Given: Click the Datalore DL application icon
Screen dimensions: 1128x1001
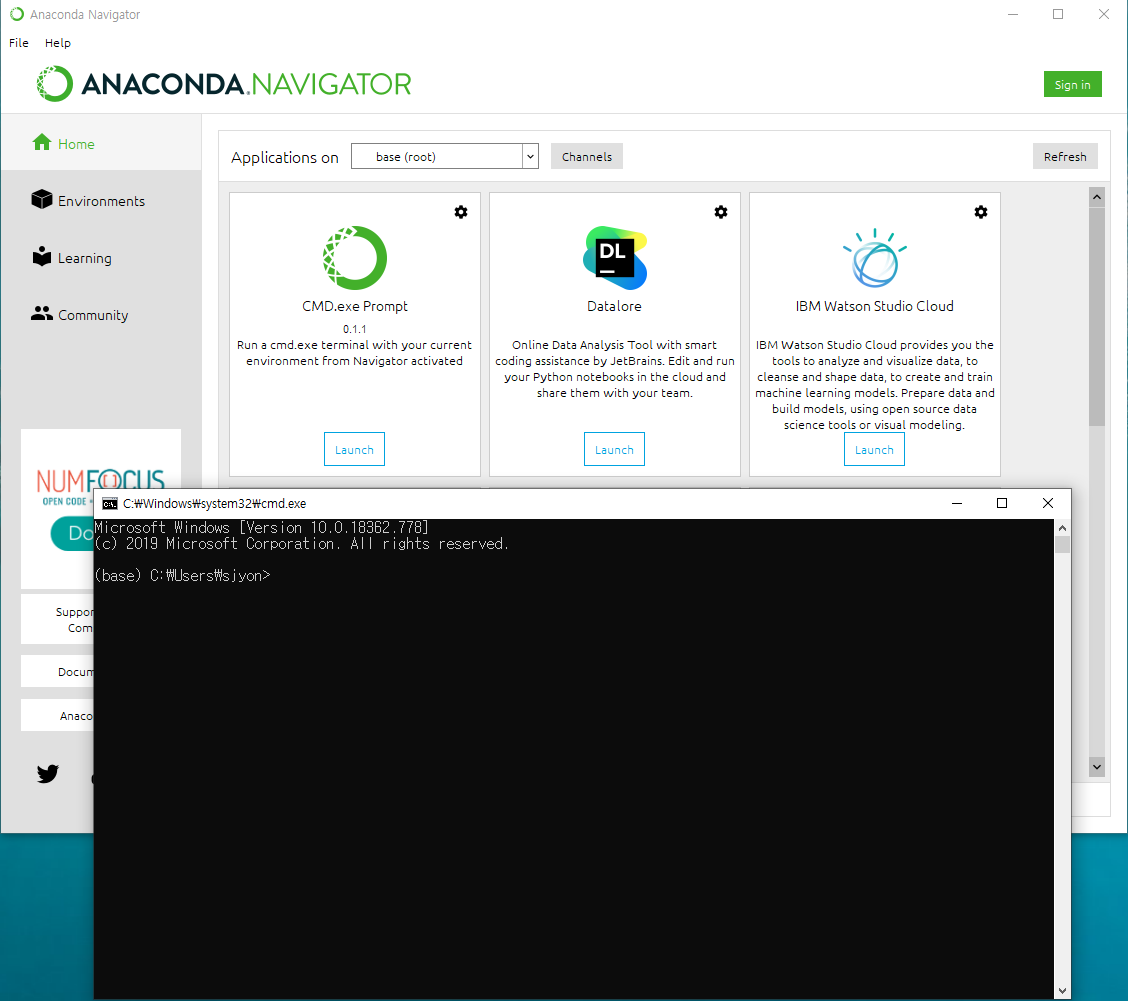Looking at the screenshot, I should 614,258.
